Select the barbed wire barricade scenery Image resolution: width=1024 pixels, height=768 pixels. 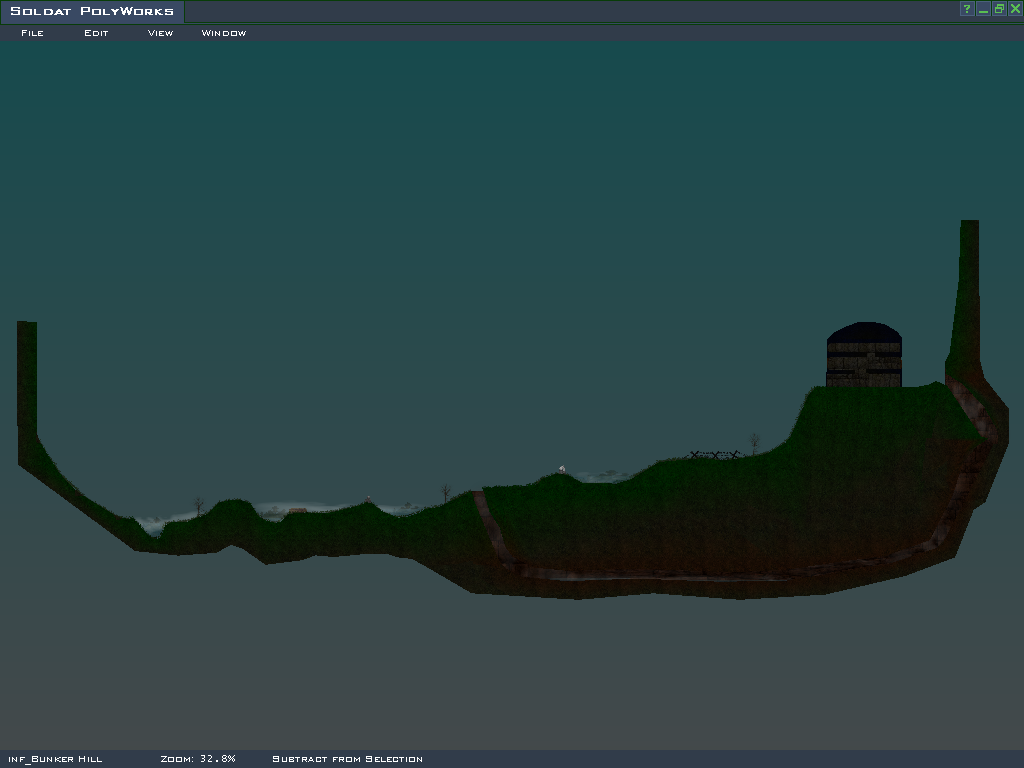[714, 455]
